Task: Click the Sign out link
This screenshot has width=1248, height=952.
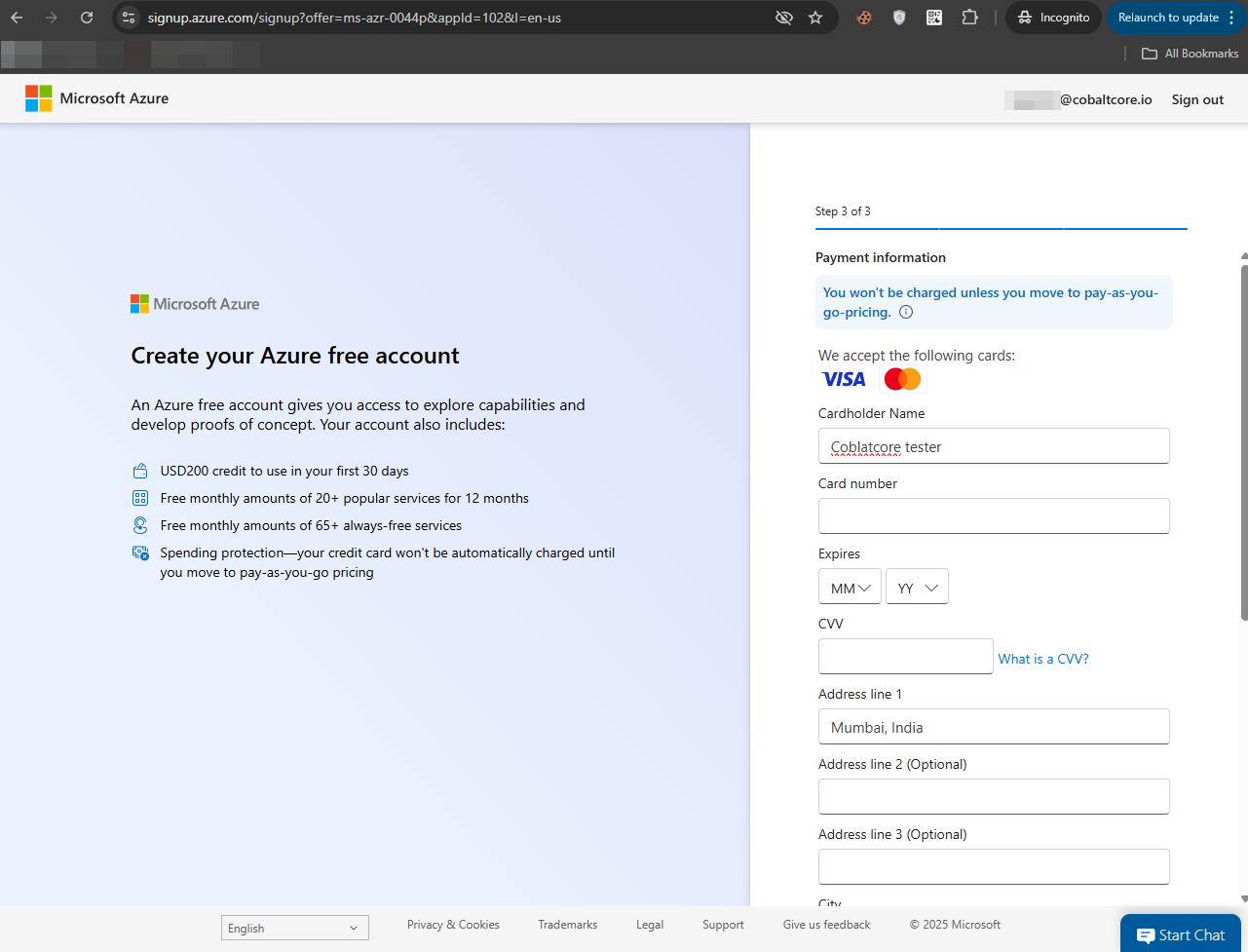Action: coord(1197,99)
